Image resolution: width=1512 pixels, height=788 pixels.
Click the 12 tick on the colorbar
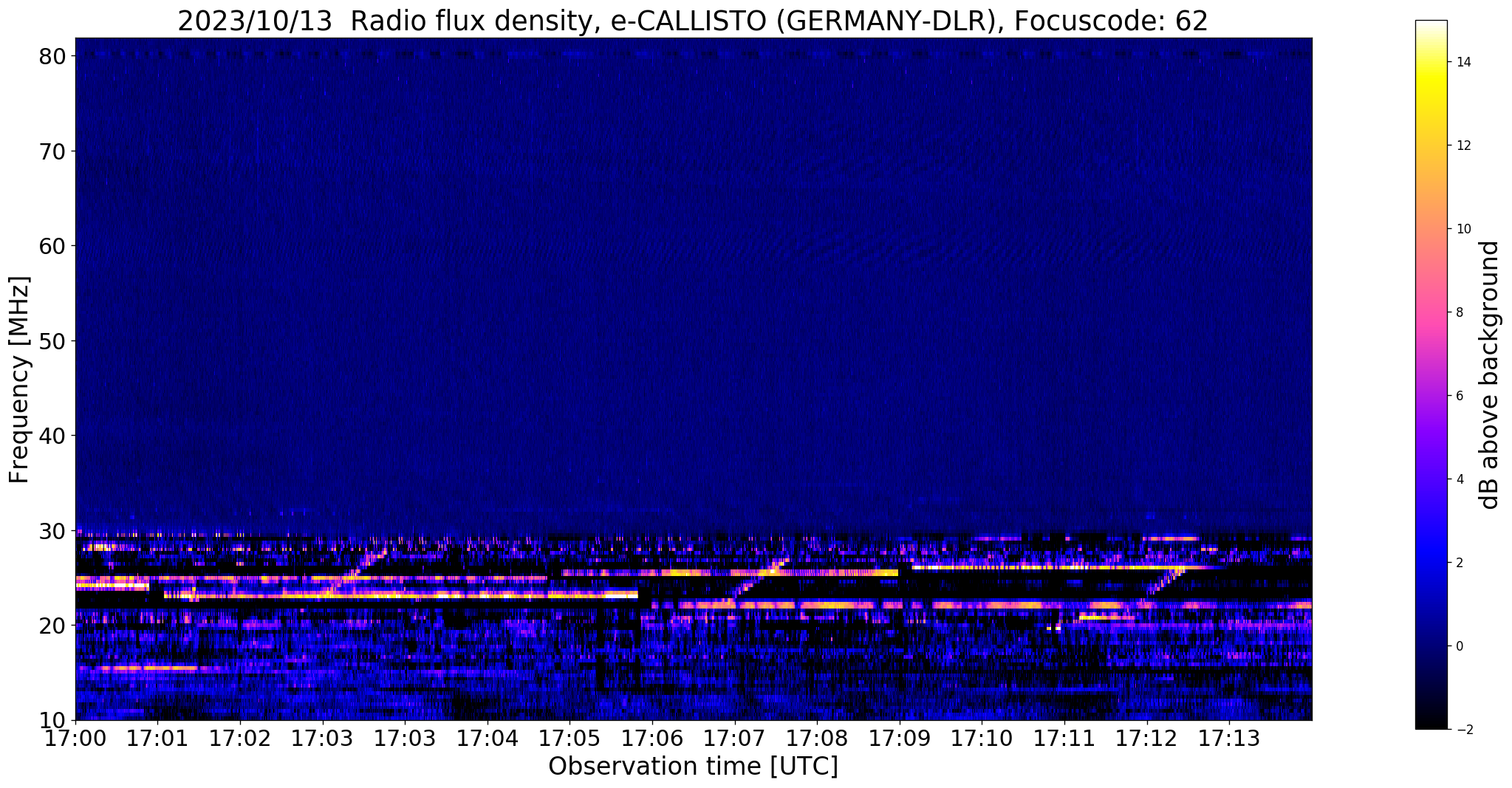[x=1463, y=145]
